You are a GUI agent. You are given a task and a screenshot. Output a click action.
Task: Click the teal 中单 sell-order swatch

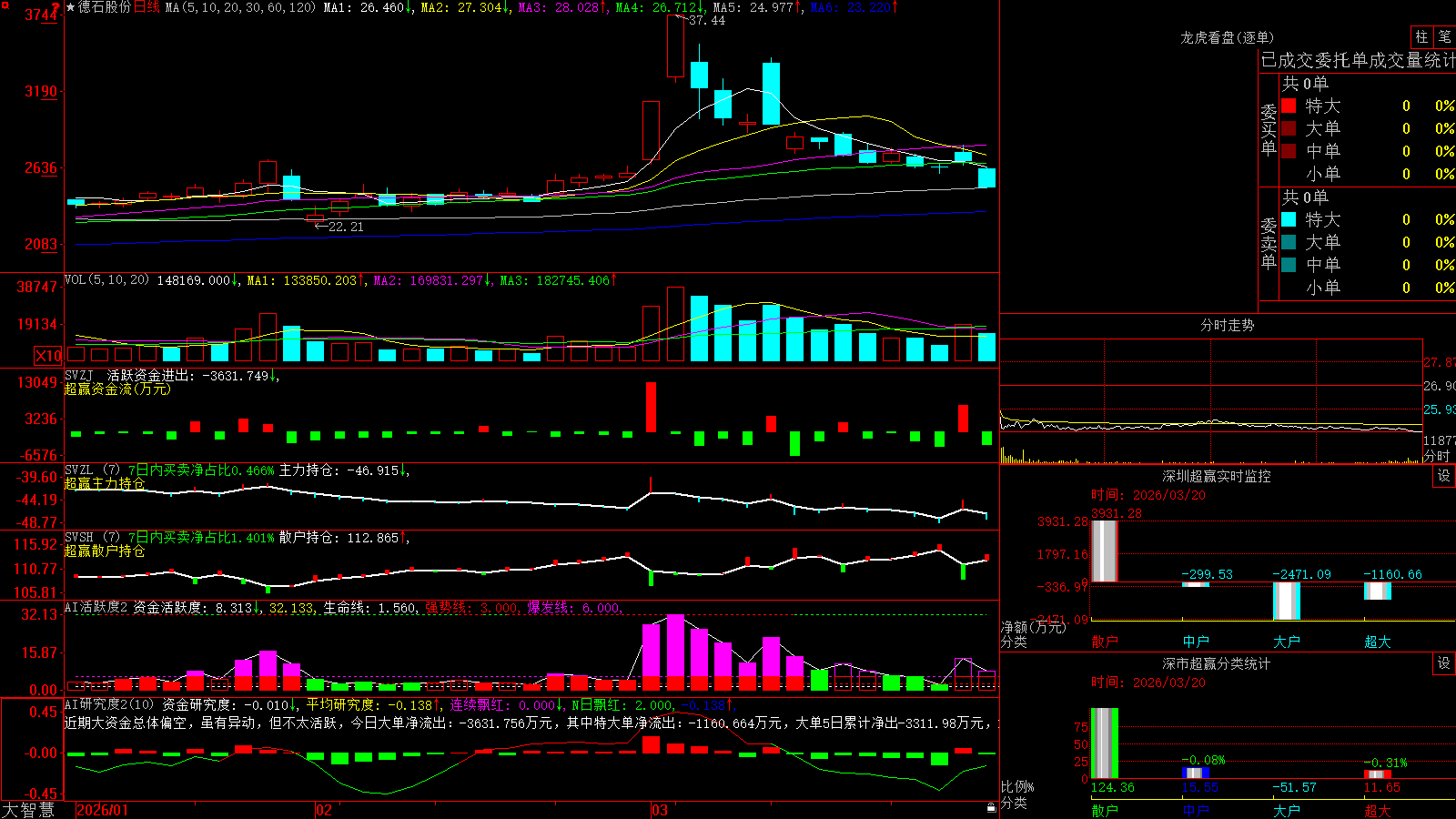tap(1289, 265)
